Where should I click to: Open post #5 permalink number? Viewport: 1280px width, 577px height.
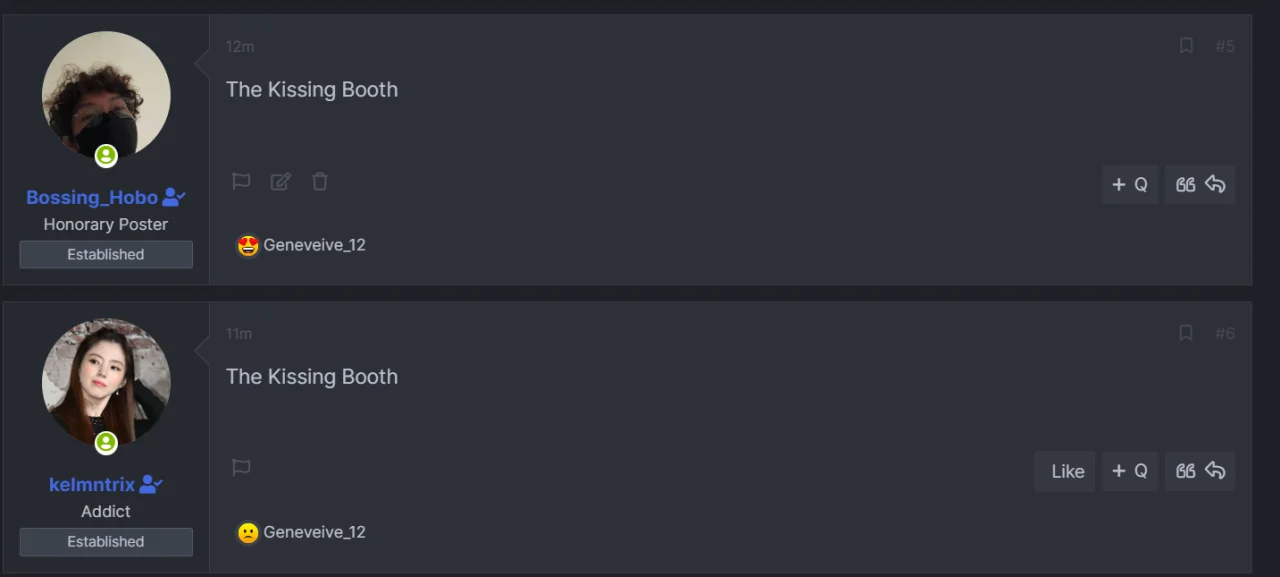(x=1225, y=46)
